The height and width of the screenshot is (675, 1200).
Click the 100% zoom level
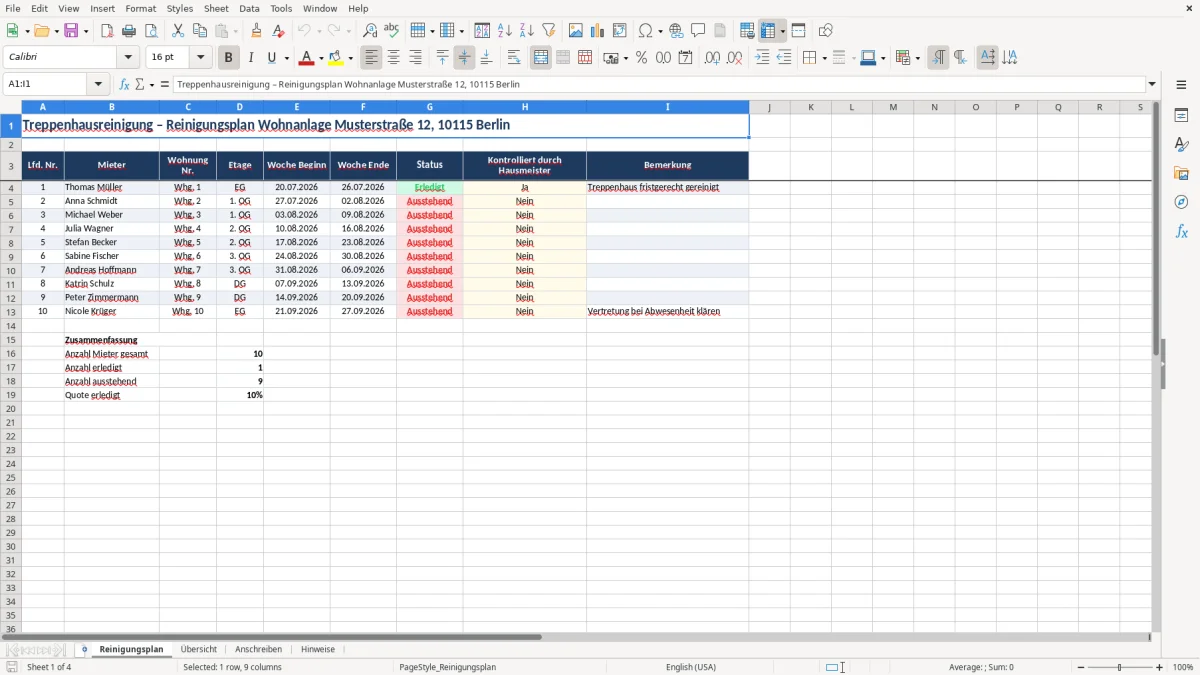coord(1183,667)
